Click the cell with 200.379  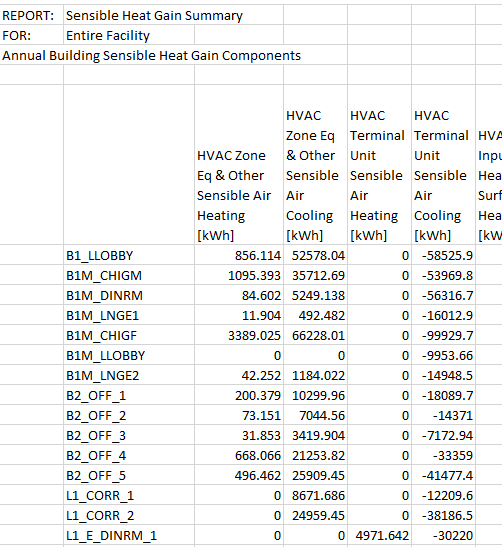[x=239, y=396]
